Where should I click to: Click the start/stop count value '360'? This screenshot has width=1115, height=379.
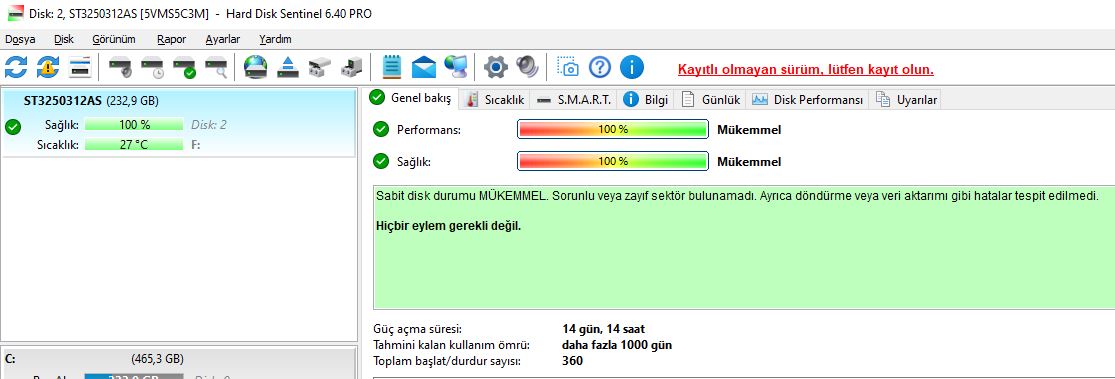point(572,361)
